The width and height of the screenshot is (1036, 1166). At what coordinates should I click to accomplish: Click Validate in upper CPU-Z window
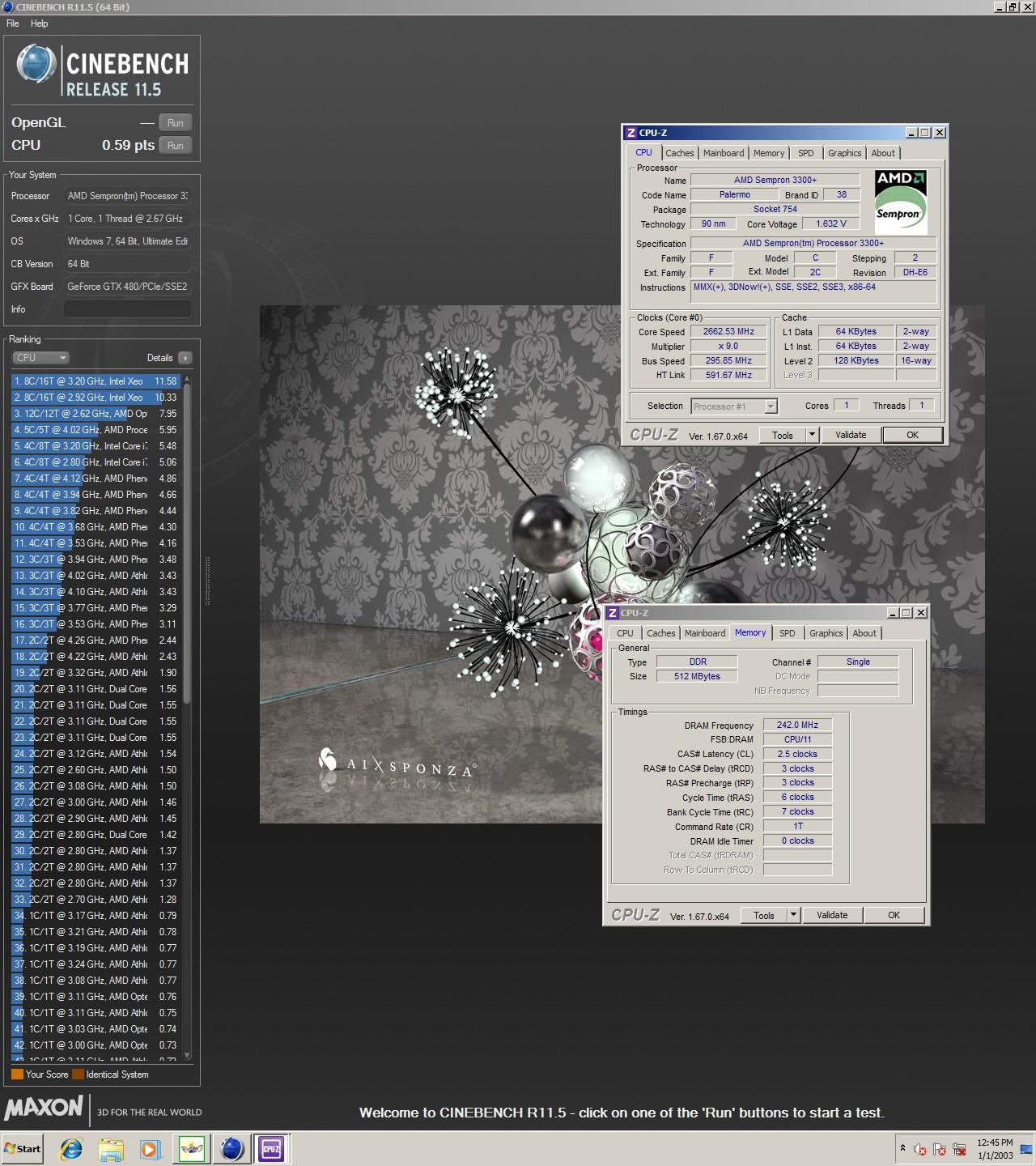(x=851, y=436)
